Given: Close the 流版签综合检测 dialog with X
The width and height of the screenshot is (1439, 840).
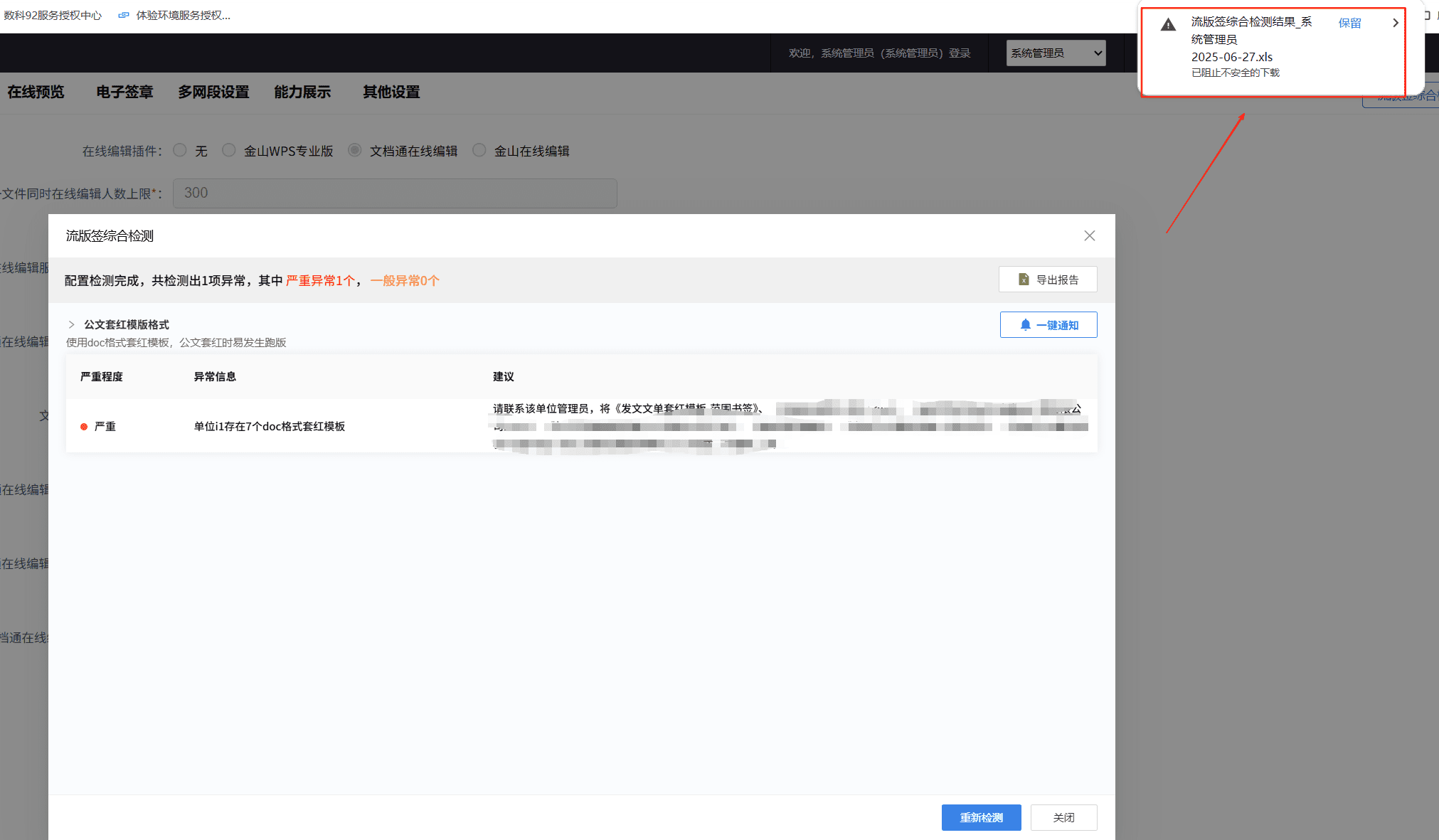Looking at the screenshot, I should pyautogui.click(x=1089, y=235).
